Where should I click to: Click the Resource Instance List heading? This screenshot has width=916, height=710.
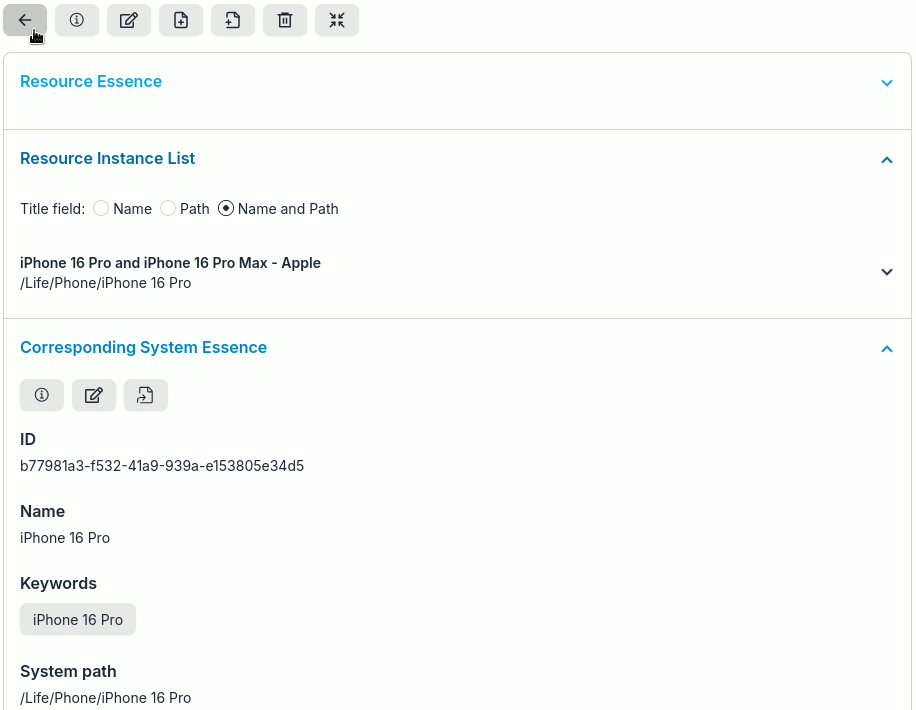click(107, 158)
